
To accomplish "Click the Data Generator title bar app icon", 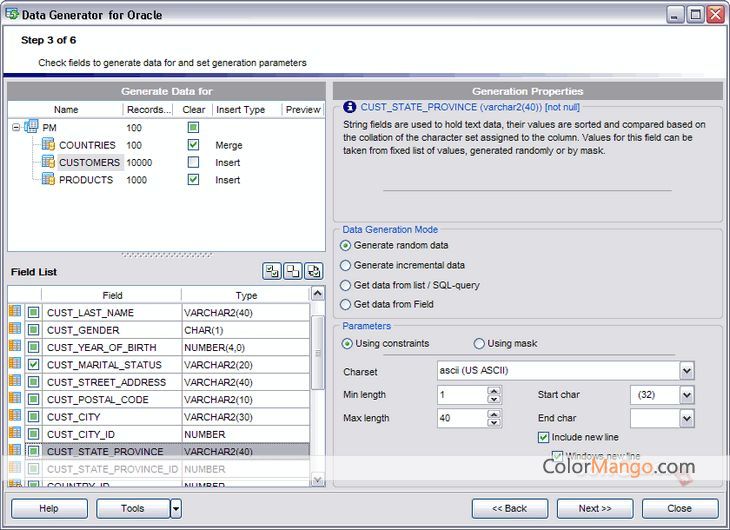I will pos(12,14).
